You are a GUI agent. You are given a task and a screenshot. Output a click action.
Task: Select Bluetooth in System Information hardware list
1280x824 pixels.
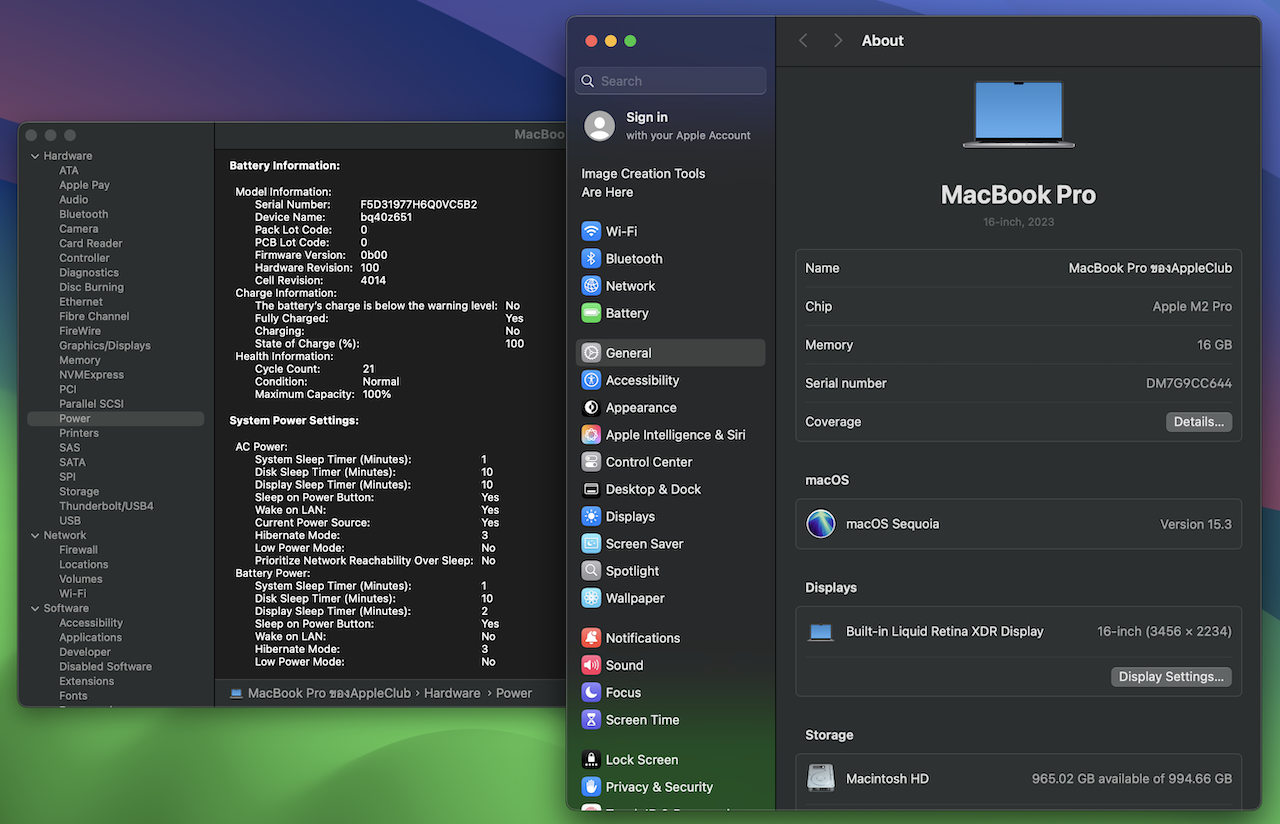[x=83, y=214]
